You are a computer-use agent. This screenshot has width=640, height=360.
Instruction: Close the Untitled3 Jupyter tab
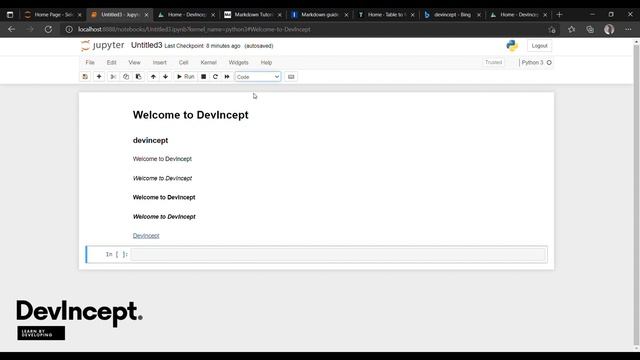[x=146, y=15]
